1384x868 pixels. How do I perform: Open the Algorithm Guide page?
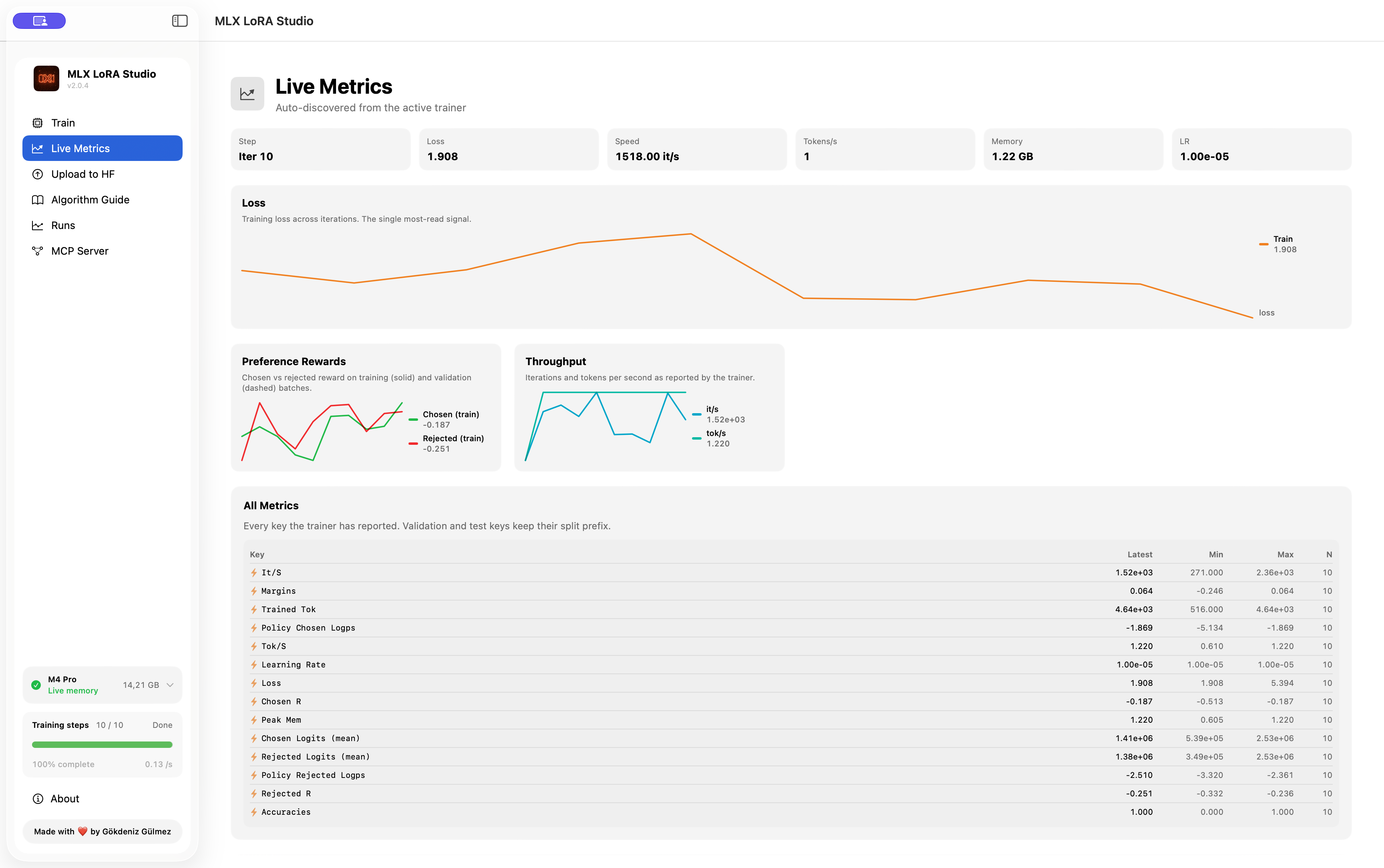pyautogui.click(x=102, y=200)
